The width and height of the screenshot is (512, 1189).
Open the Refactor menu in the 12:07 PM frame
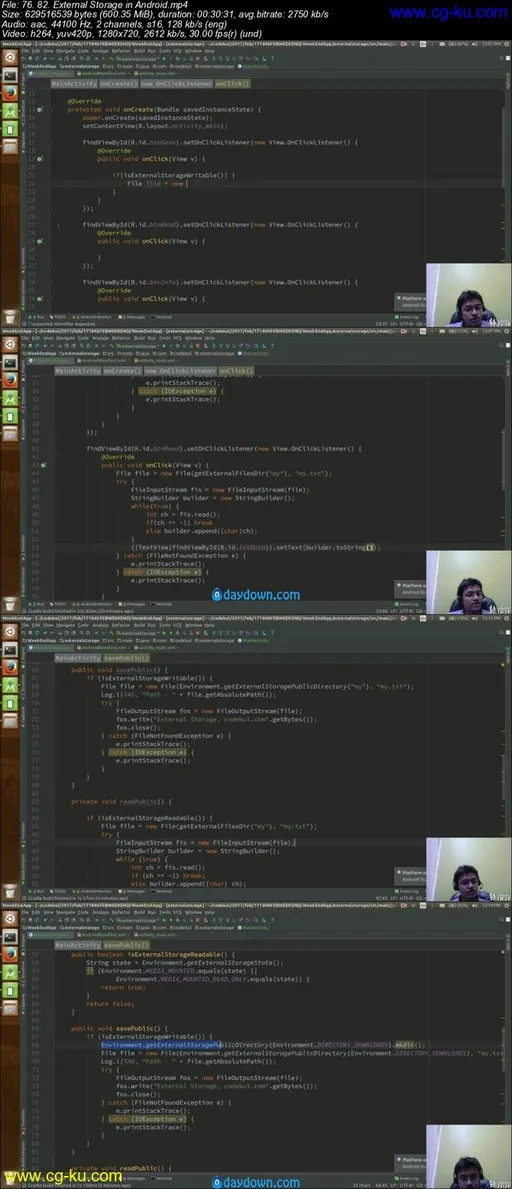tap(121, 339)
